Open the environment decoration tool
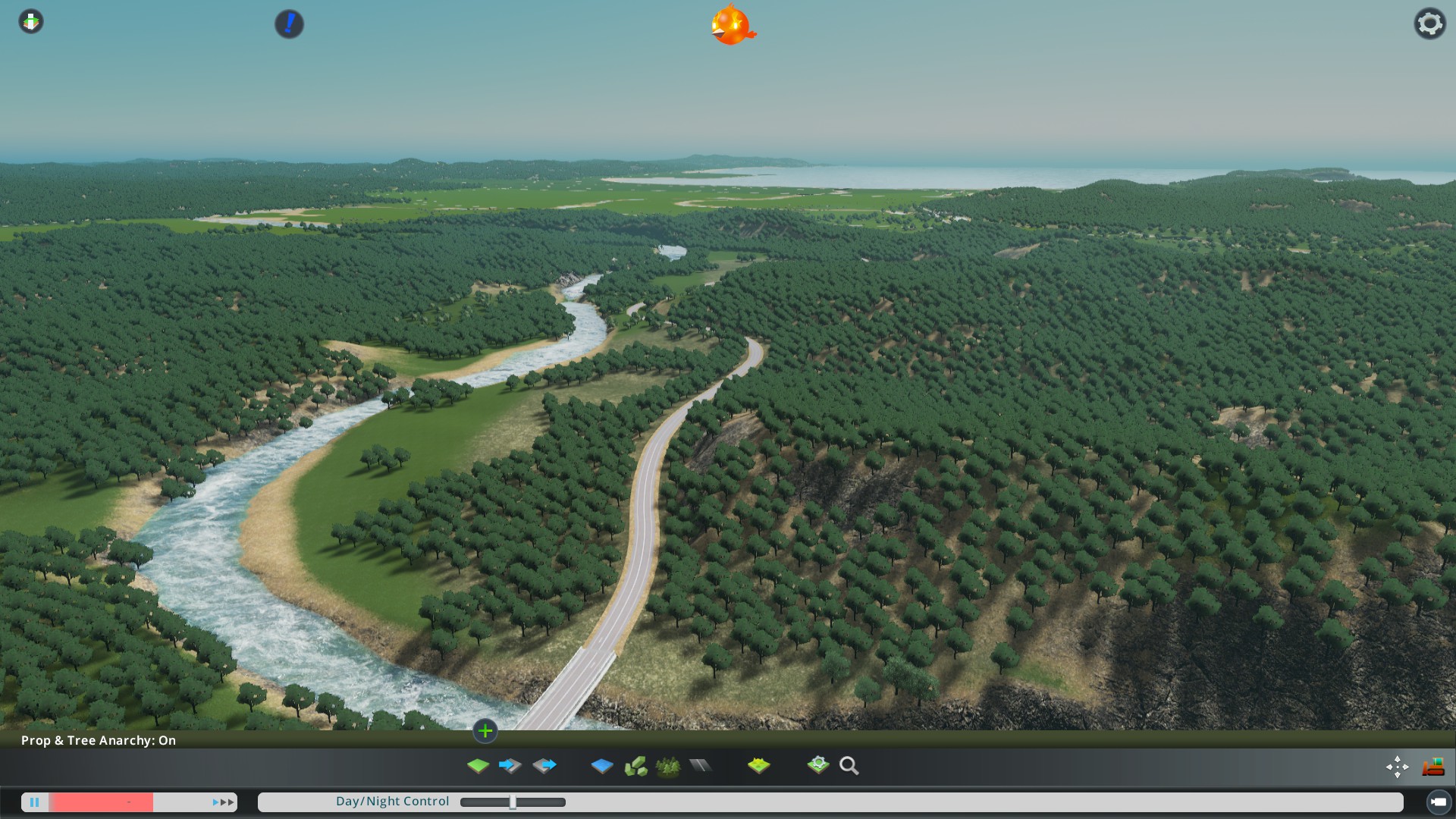The image size is (1456, 819). pos(758,766)
